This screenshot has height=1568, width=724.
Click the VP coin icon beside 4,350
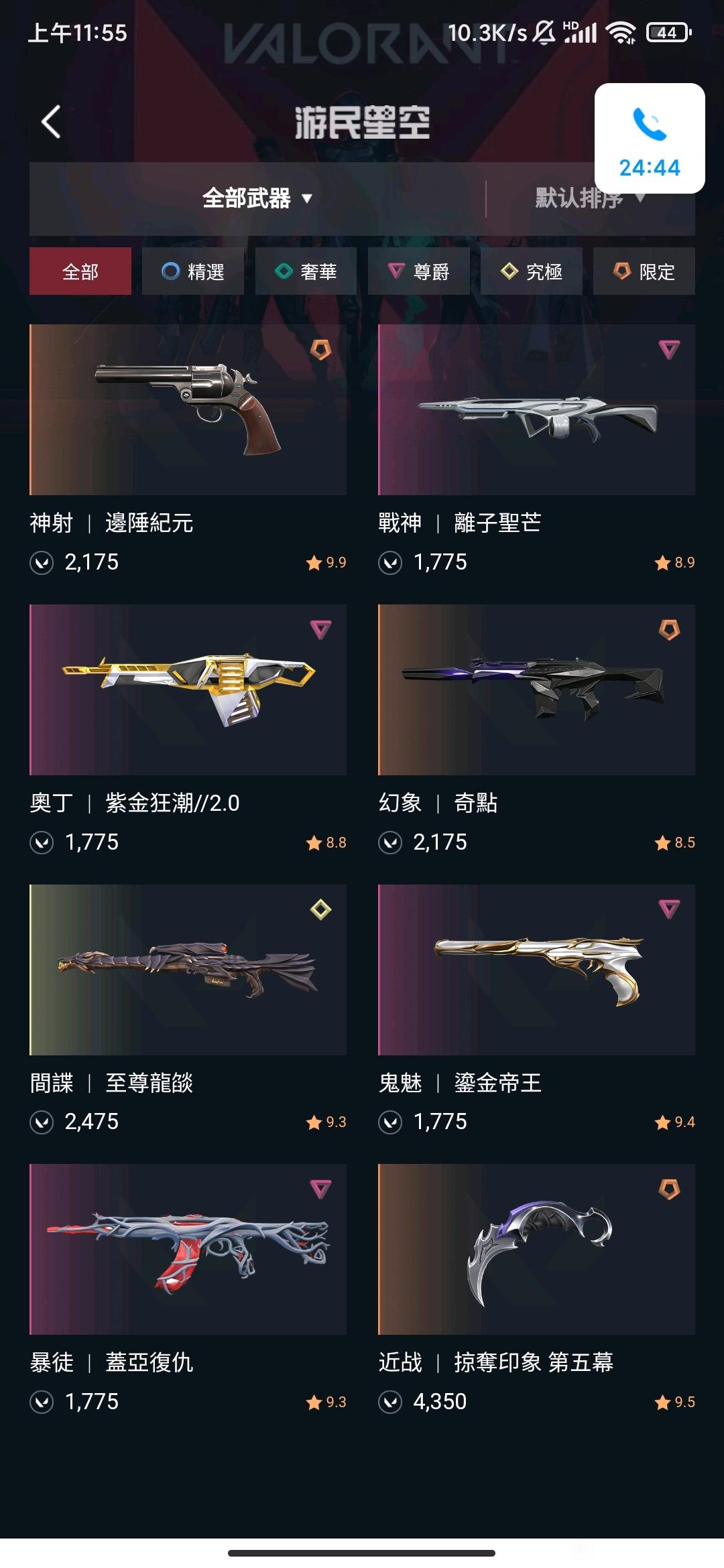pos(390,1401)
